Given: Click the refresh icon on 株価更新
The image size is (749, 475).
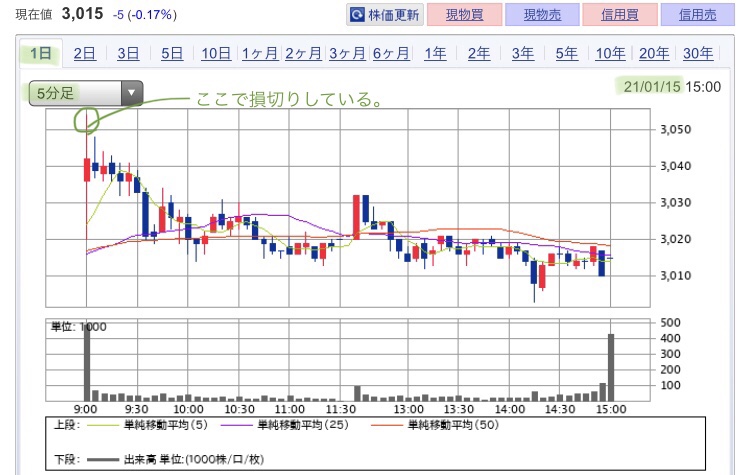Looking at the screenshot, I should [357, 15].
